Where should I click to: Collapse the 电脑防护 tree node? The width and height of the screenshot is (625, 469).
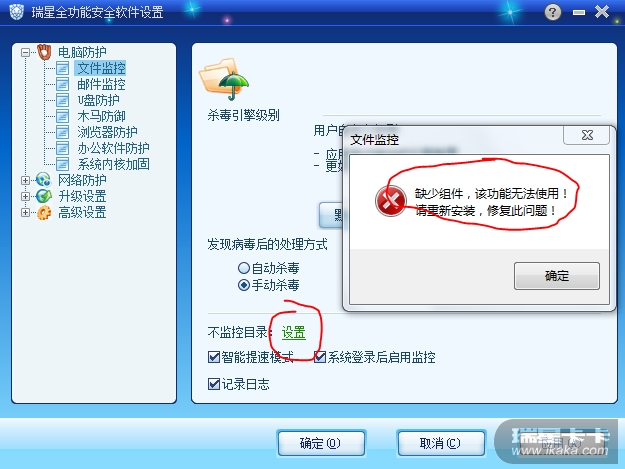click(x=26, y=53)
